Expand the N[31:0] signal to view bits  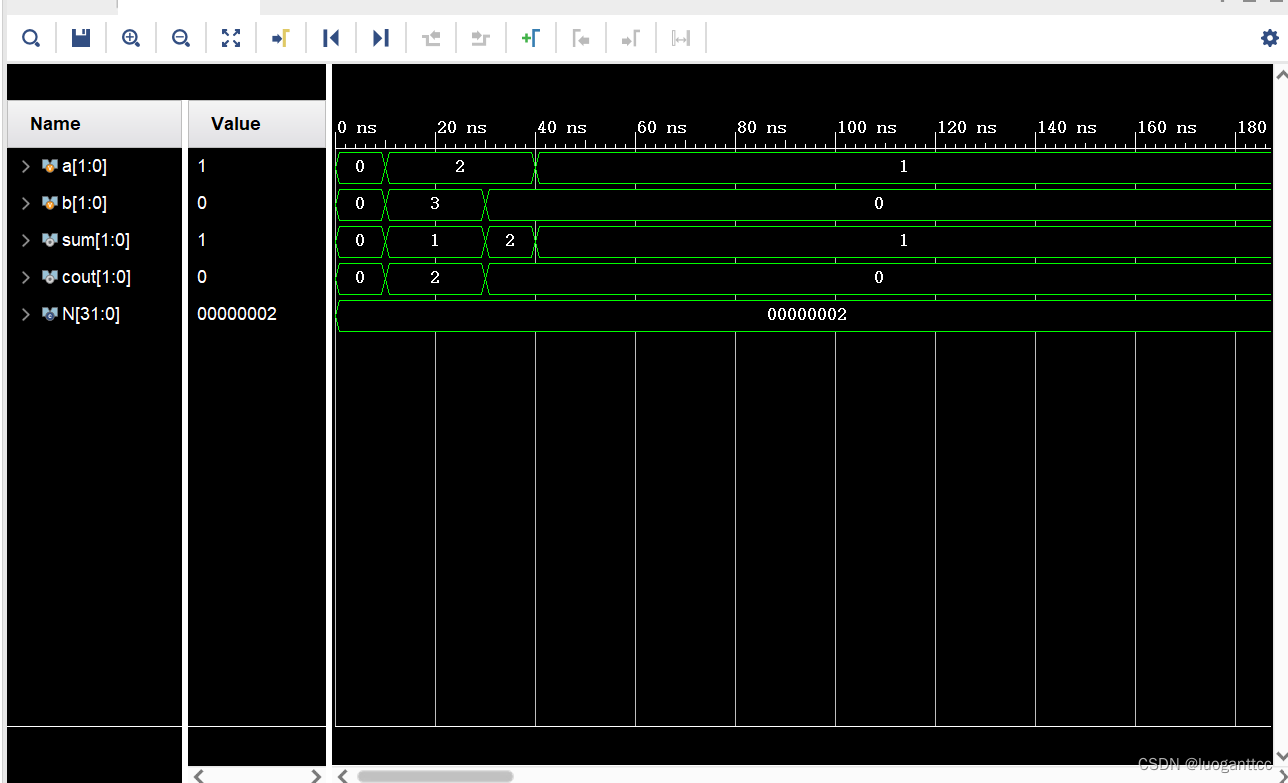click(25, 313)
